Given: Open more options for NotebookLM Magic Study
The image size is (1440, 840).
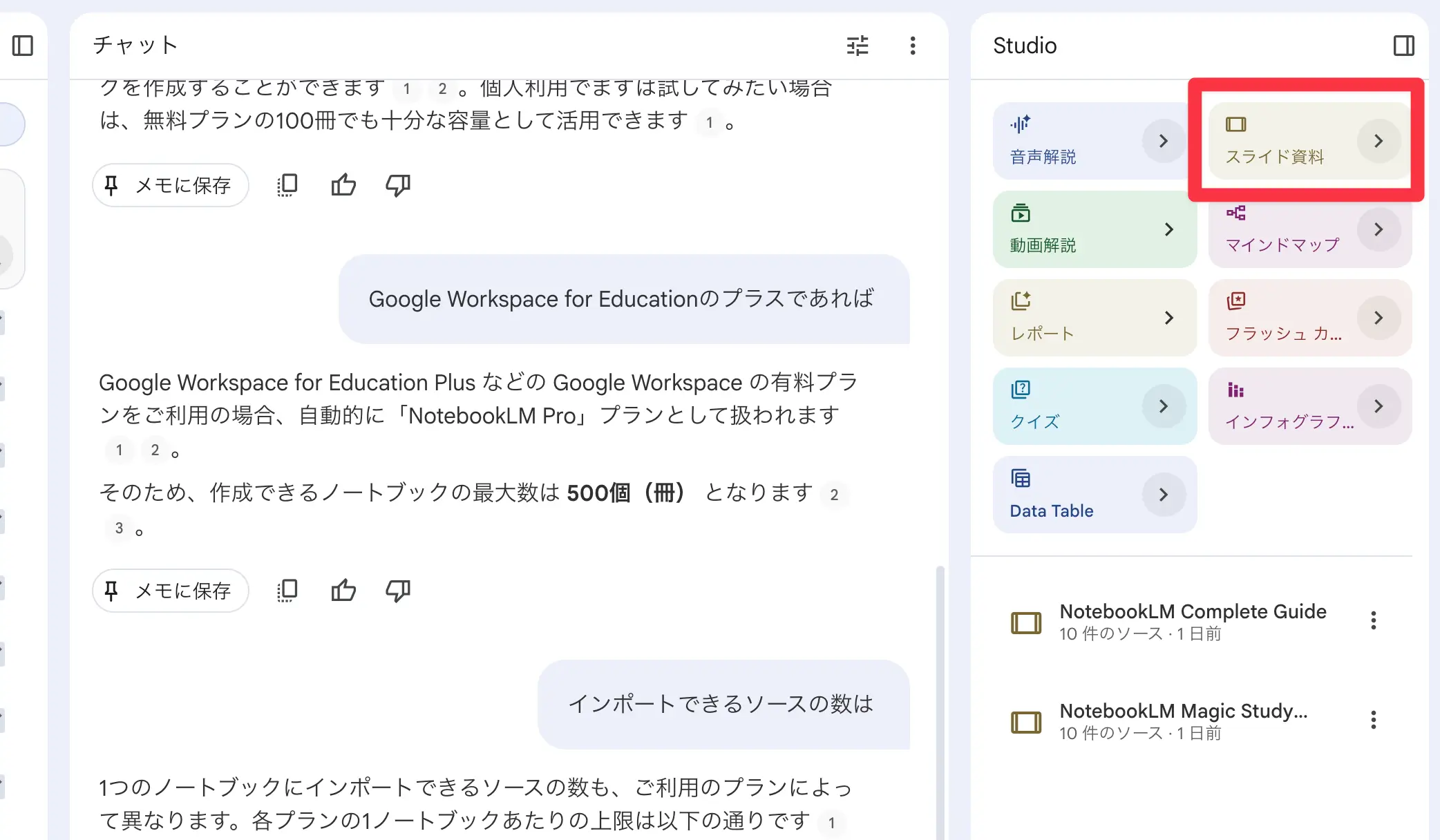Looking at the screenshot, I should (x=1373, y=720).
